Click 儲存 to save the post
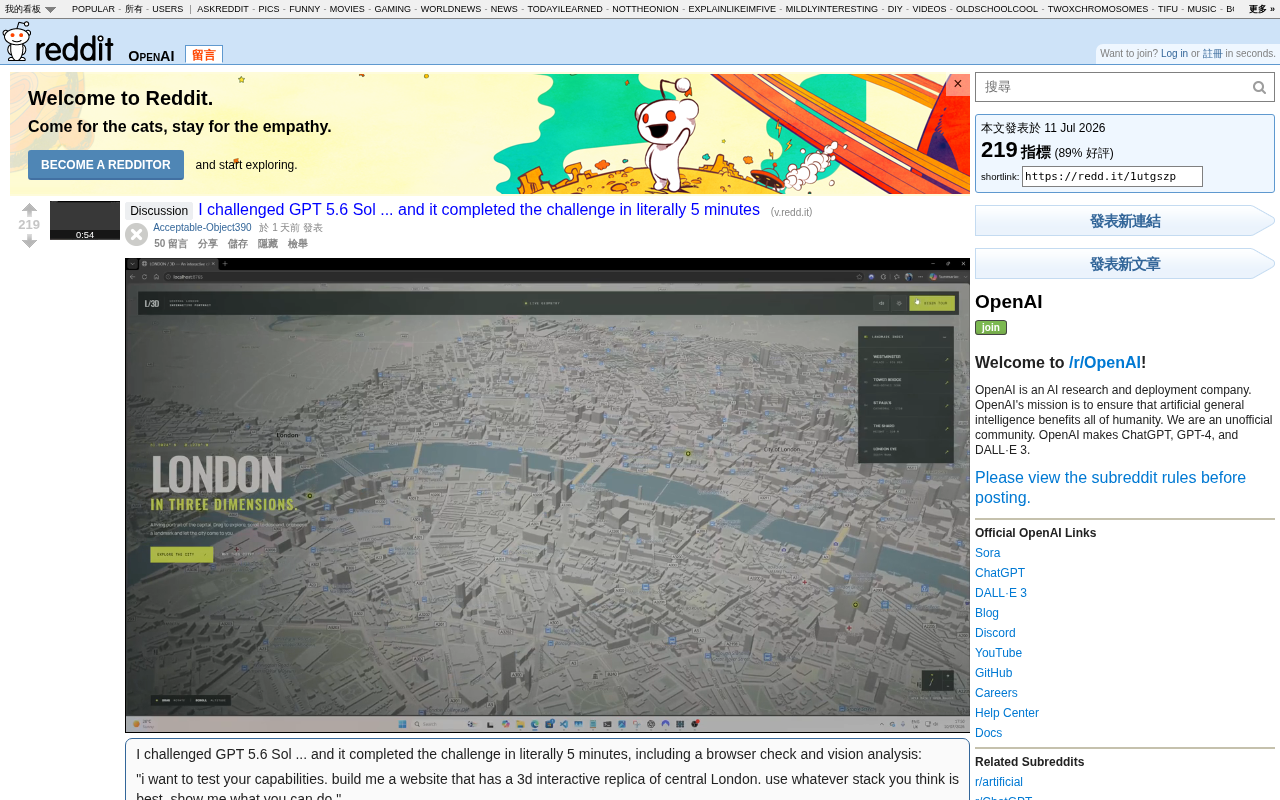Screen dimensions: 1280x800 click(238, 244)
